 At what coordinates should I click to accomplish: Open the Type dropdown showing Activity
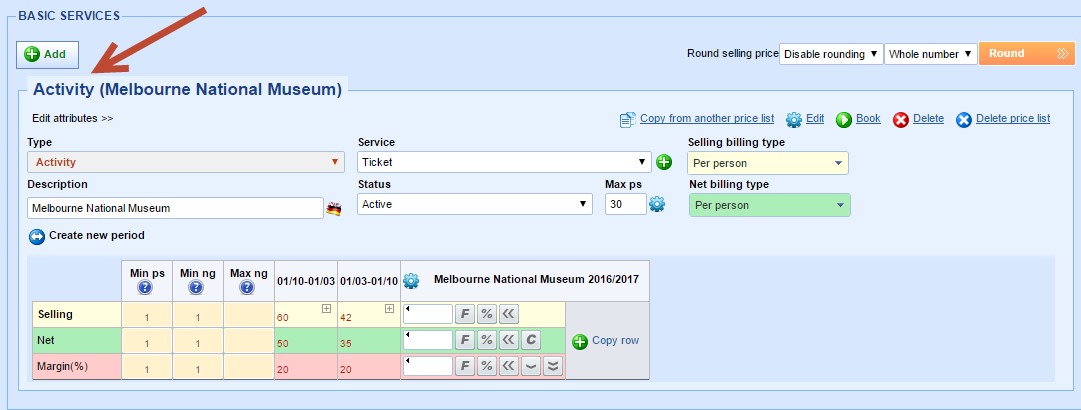(x=185, y=162)
